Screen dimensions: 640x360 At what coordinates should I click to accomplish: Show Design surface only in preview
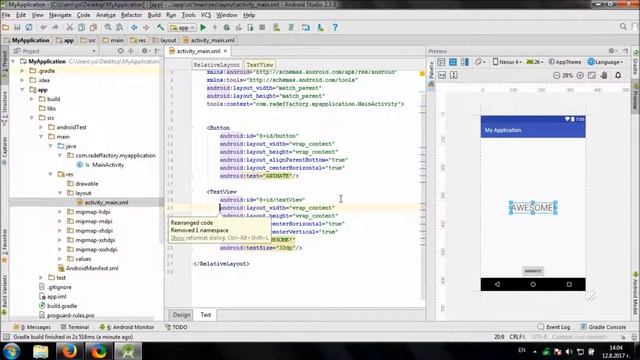click(x=441, y=62)
